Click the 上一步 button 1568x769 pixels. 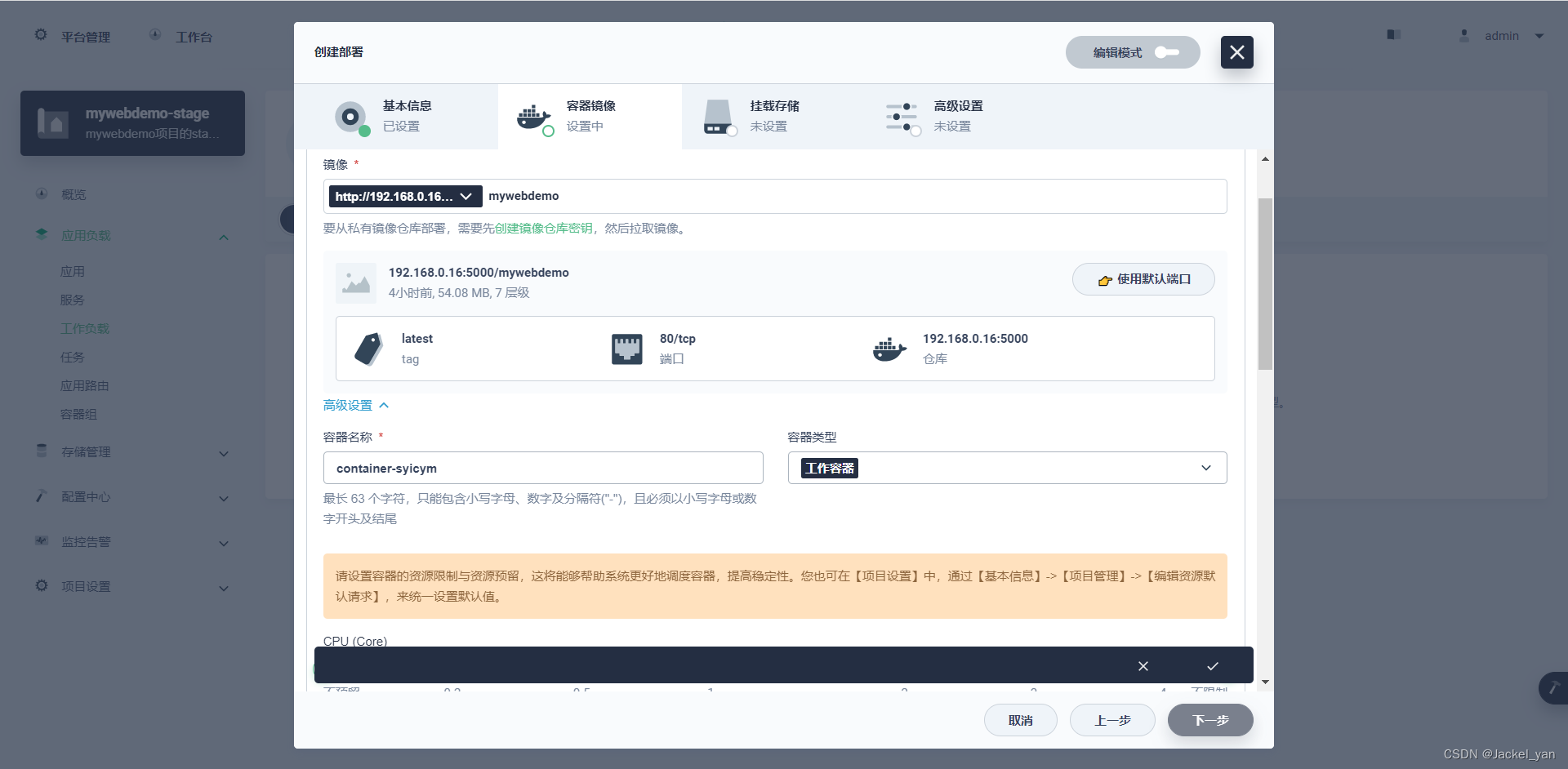coord(1112,720)
